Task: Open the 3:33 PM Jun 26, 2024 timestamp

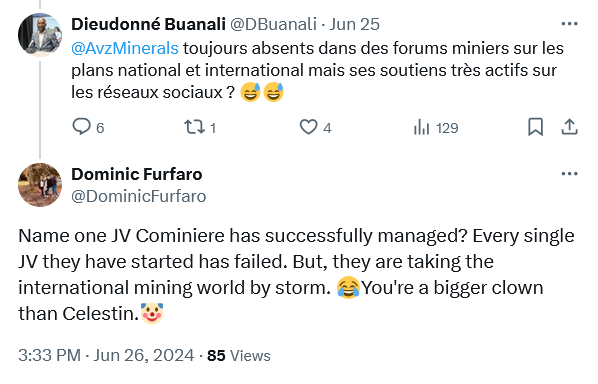Action: tap(106, 355)
